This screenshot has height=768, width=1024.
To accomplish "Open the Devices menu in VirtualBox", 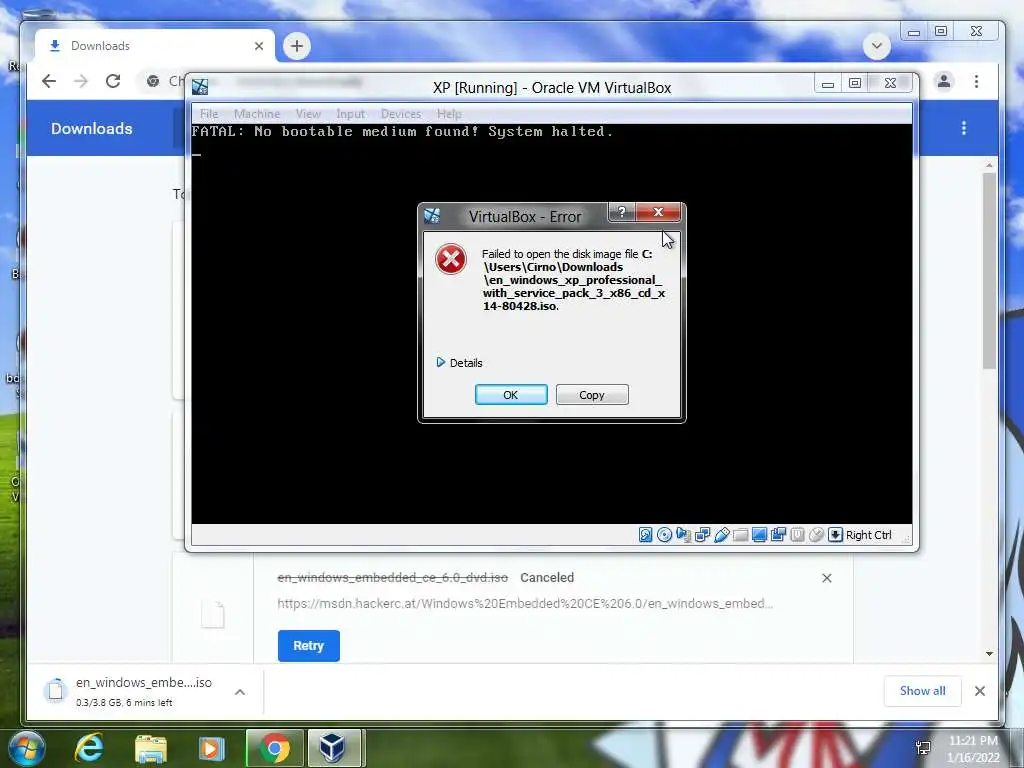I will pos(401,114).
